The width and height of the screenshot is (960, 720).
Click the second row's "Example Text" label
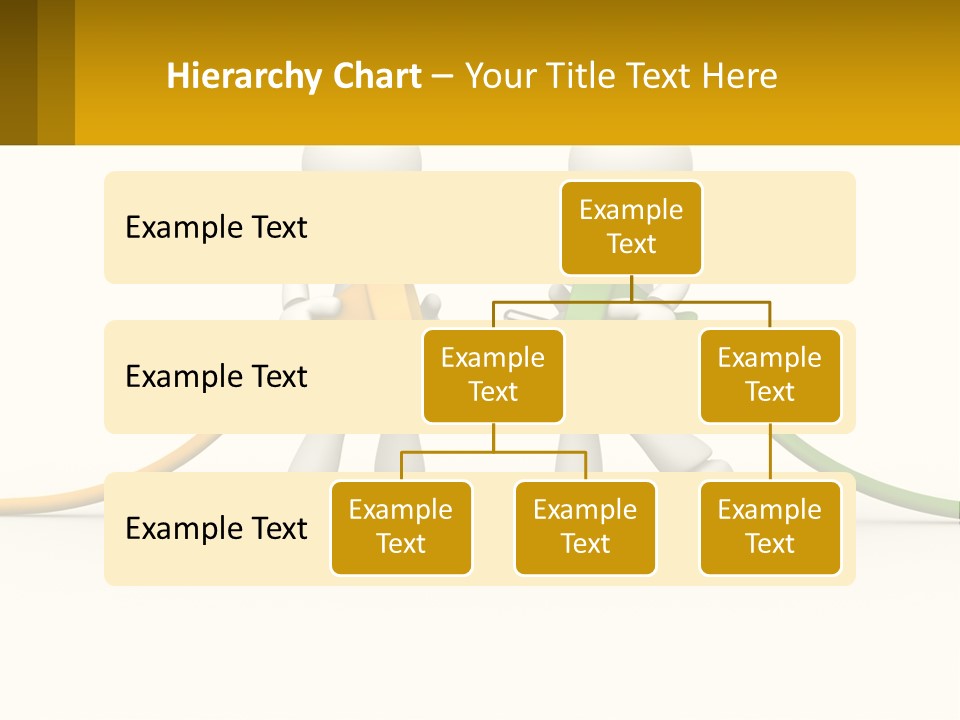(216, 376)
